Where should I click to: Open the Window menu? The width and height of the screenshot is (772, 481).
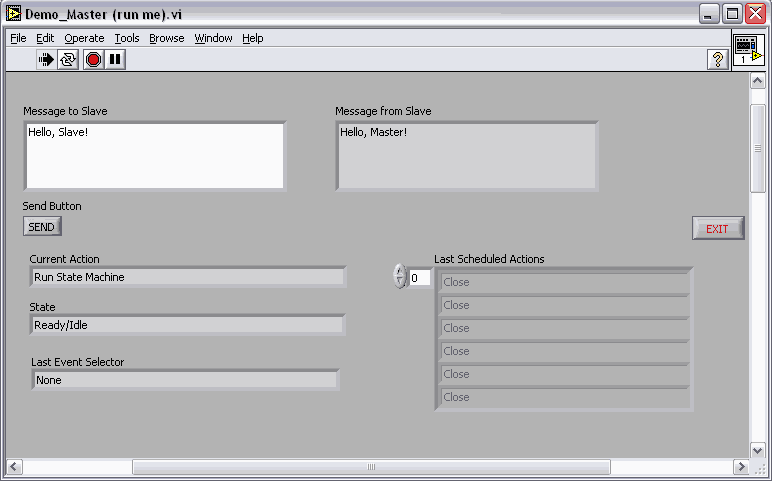point(213,38)
